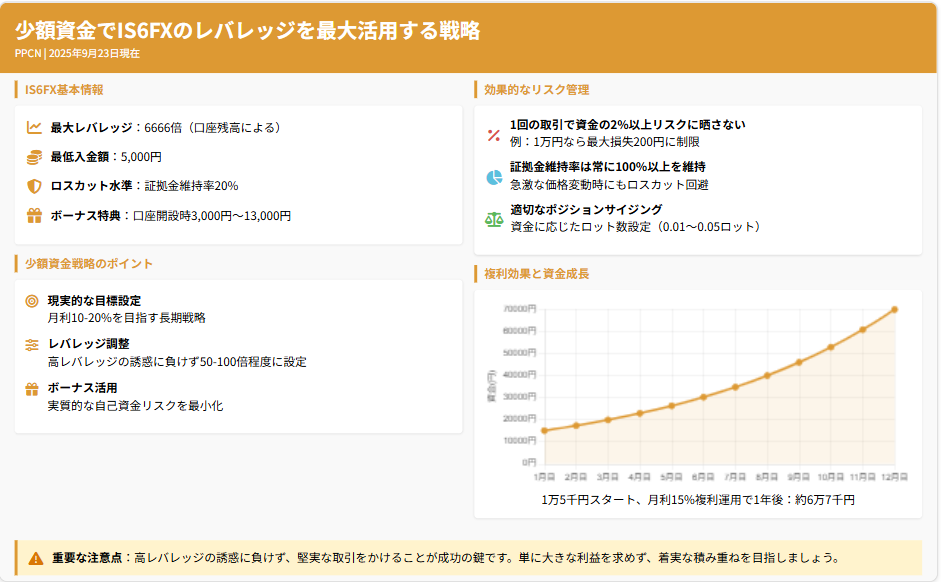
Task: Select the sliders icon next to レバレッジ調整
Action: (x=32, y=344)
